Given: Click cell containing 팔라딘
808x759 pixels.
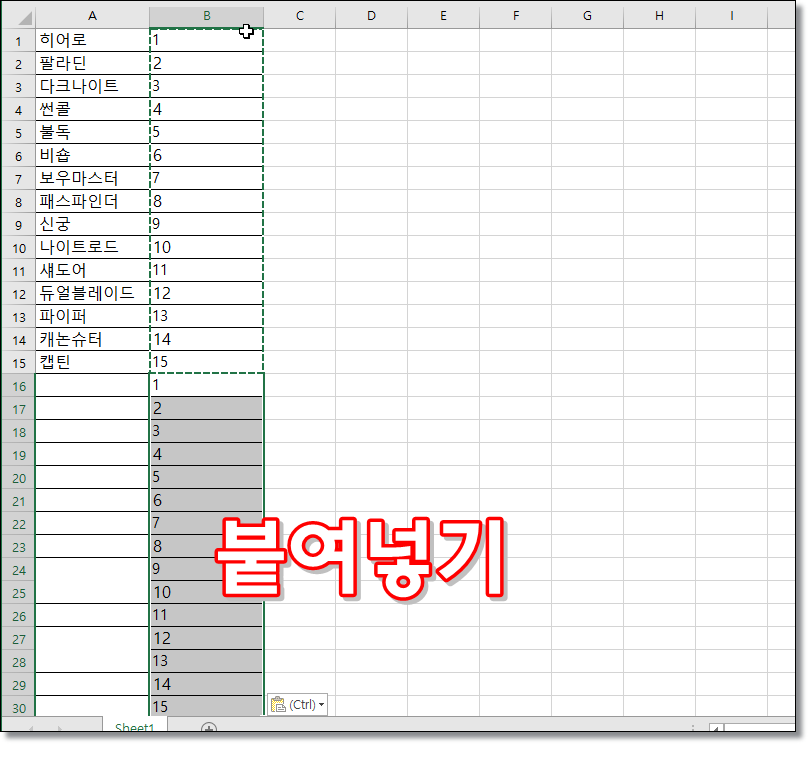Looking at the screenshot, I should click(x=92, y=63).
